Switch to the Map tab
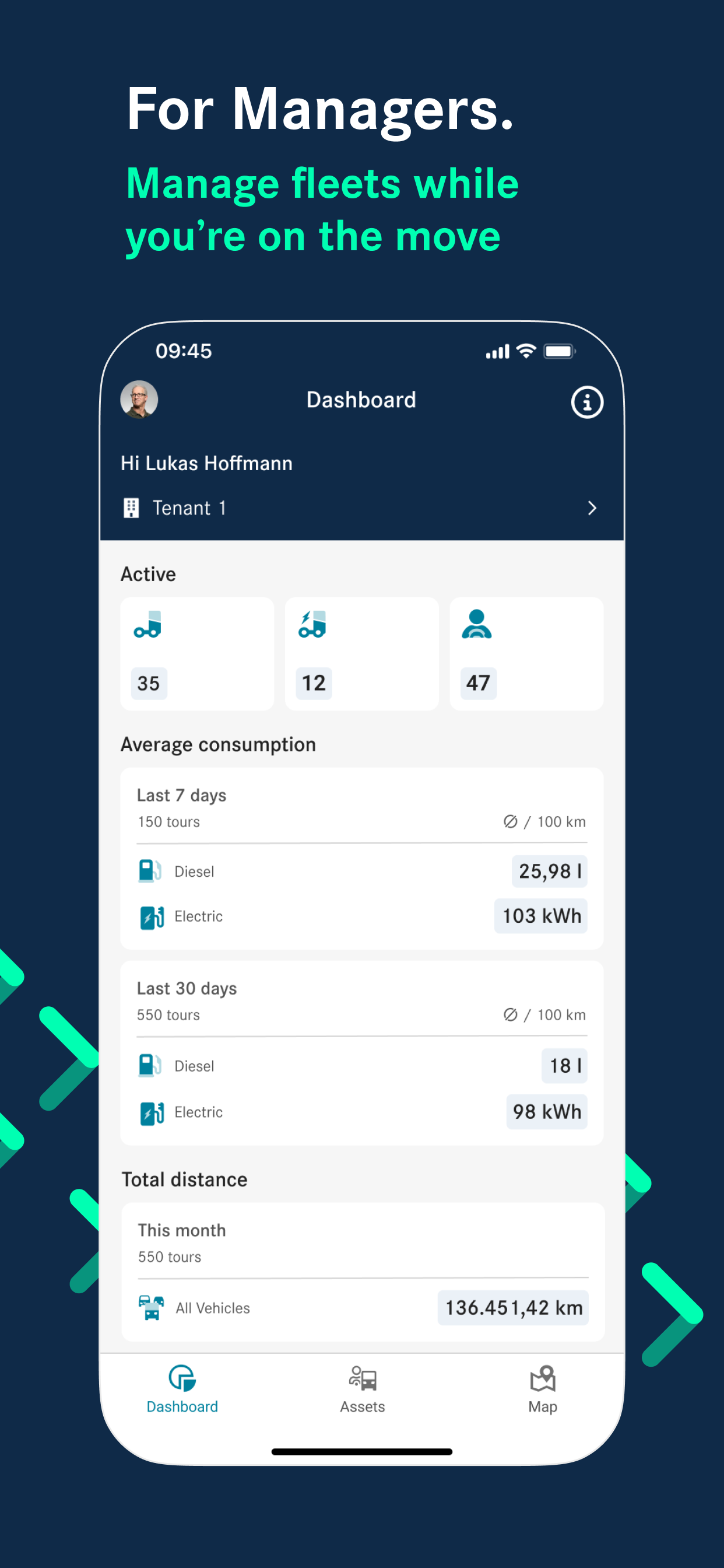Viewport: 724px width, 1568px height. click(x=542, y=1390)
